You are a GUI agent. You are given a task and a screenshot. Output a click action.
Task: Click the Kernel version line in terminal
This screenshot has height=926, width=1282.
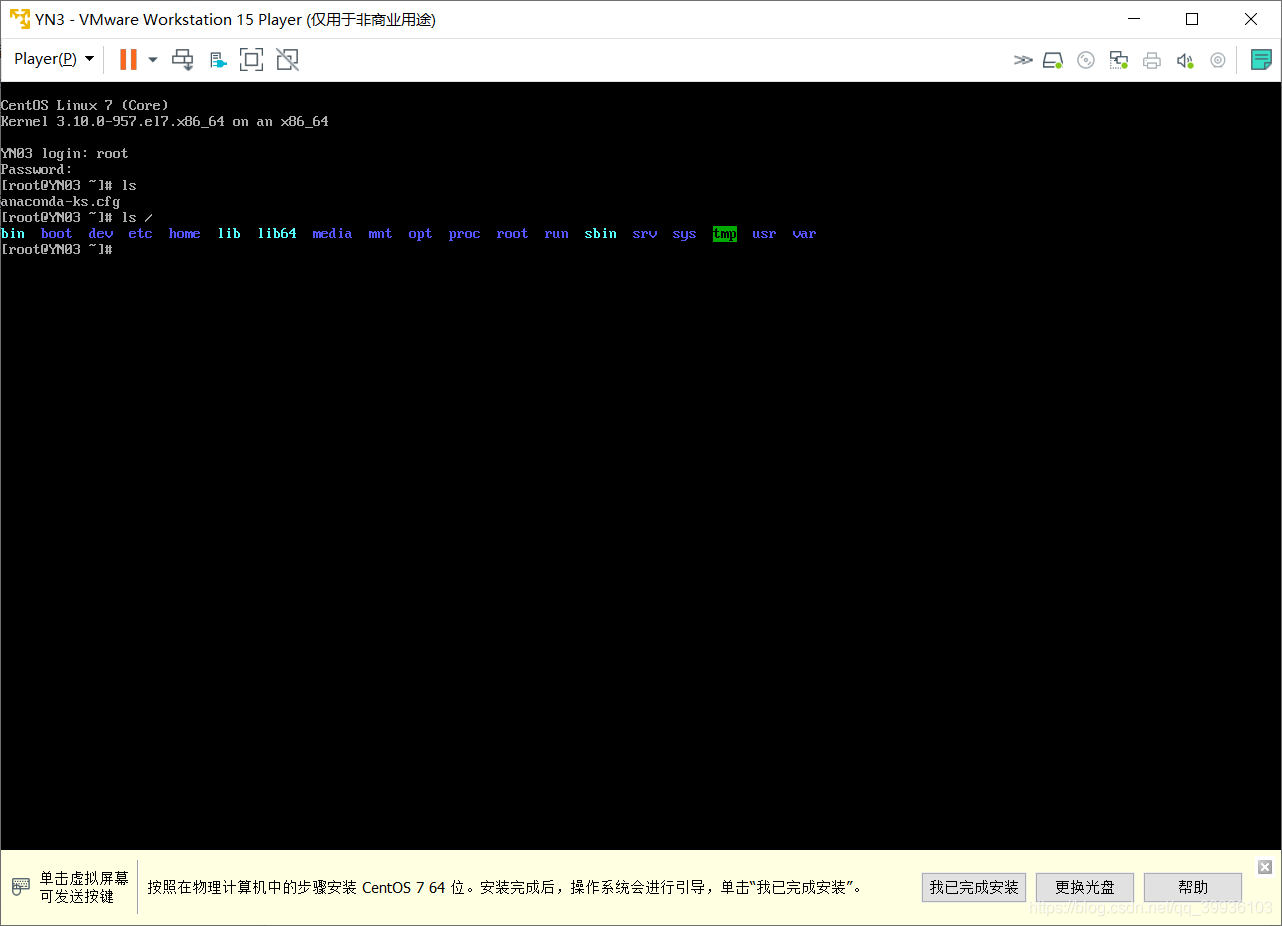tap(165, 121)
